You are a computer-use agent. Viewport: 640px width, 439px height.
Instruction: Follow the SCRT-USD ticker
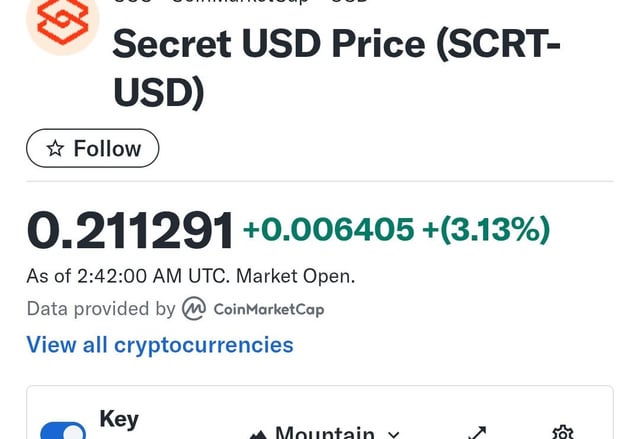coord(92,149)
